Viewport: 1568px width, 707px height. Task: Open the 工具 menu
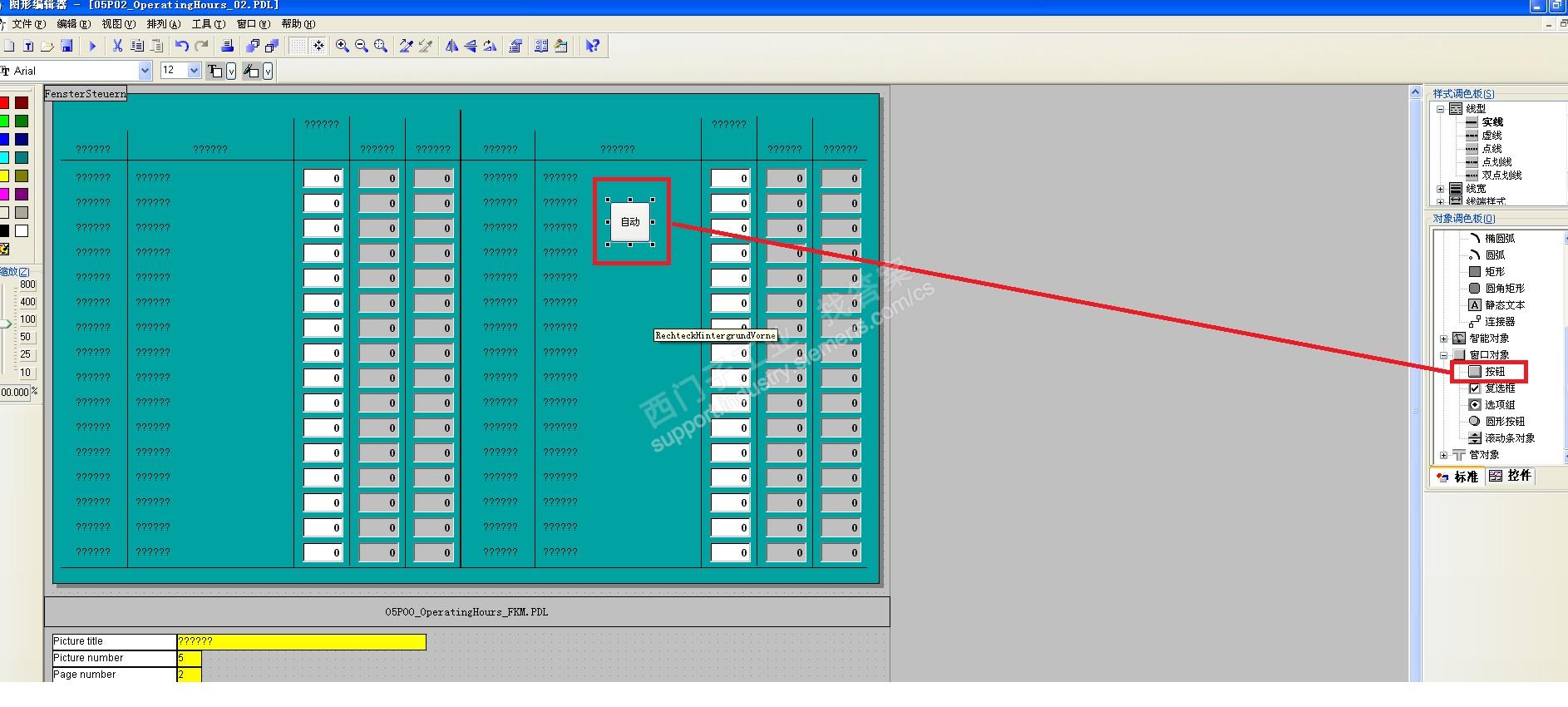208,24
